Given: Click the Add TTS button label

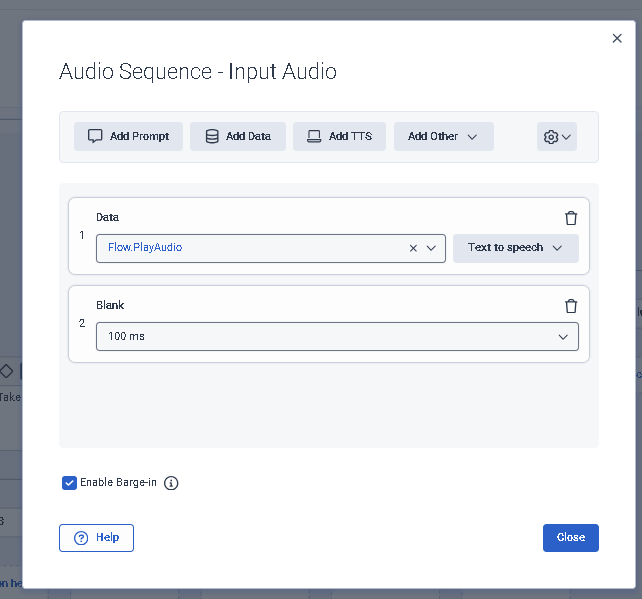Looking at the screenshot, I should point(350,137).
